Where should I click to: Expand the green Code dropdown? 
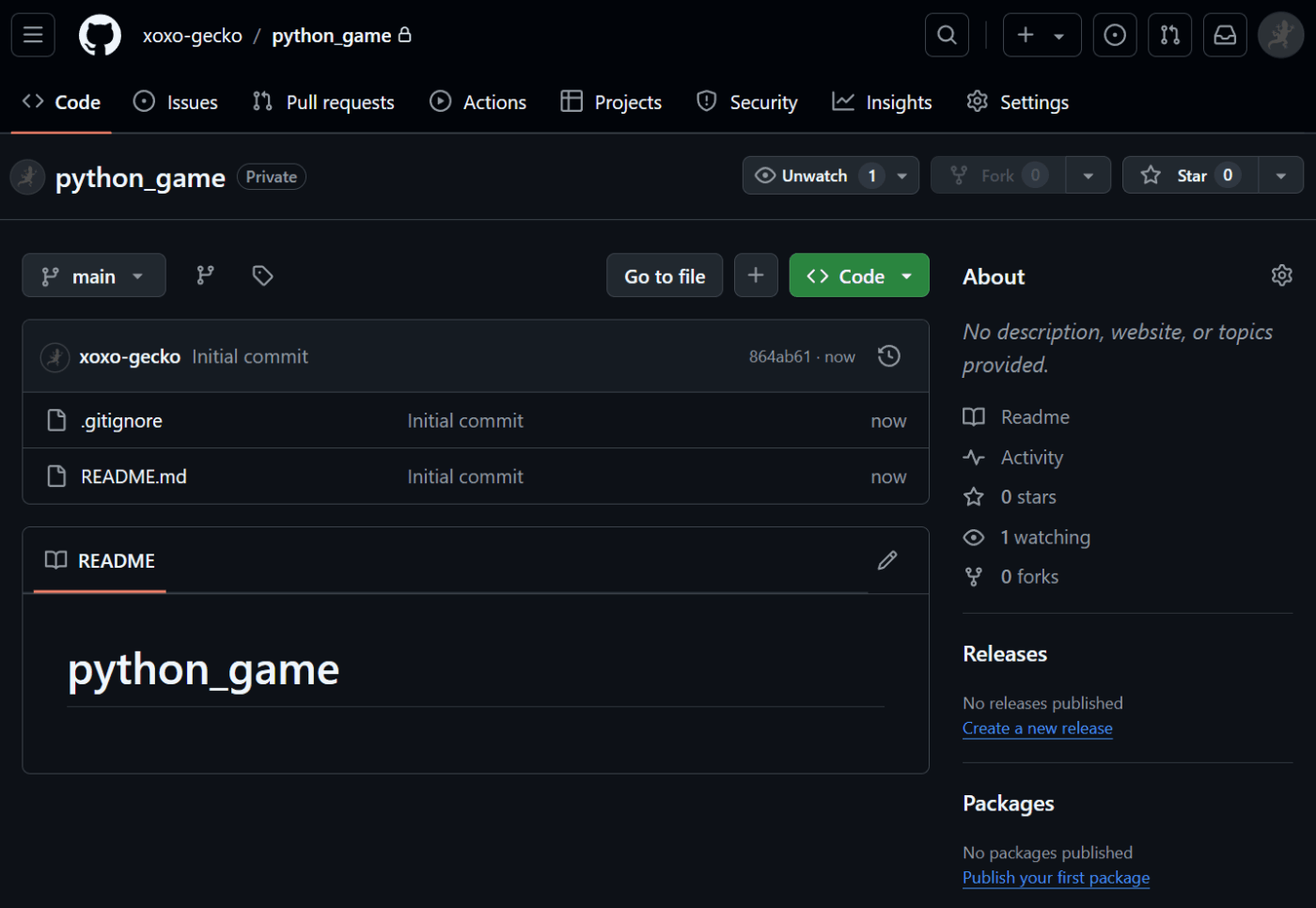click(x=859, y=275)
